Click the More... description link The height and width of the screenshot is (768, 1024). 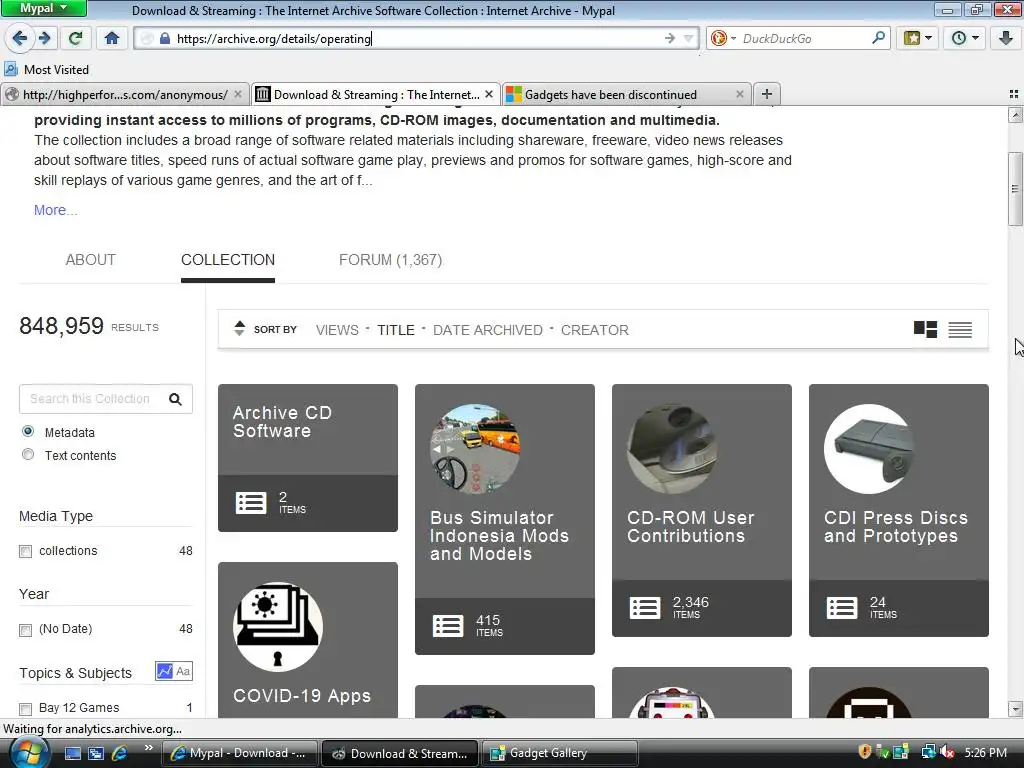pos(56,210)
